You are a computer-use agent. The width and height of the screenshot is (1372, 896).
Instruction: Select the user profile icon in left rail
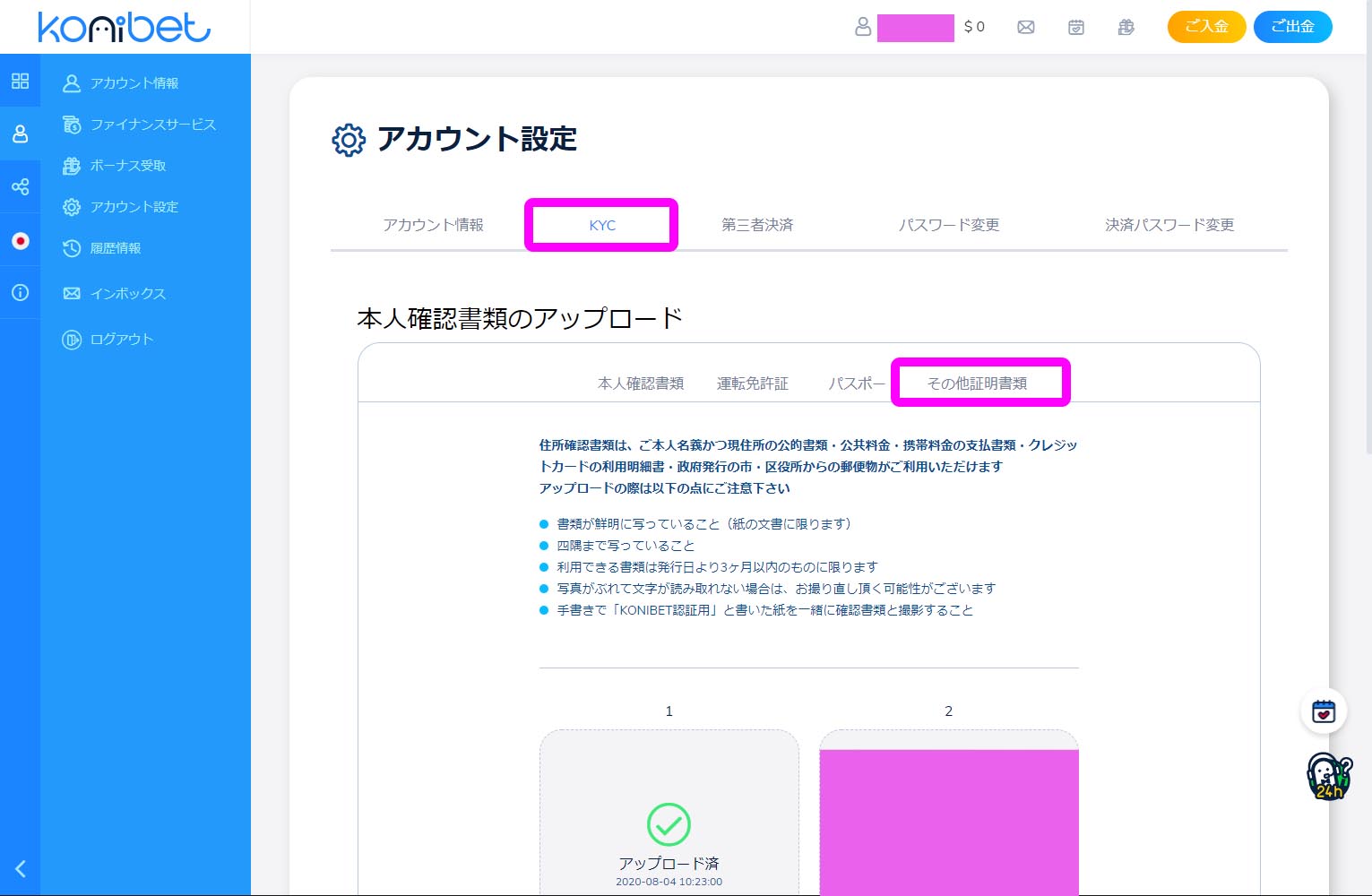point(20,134)
